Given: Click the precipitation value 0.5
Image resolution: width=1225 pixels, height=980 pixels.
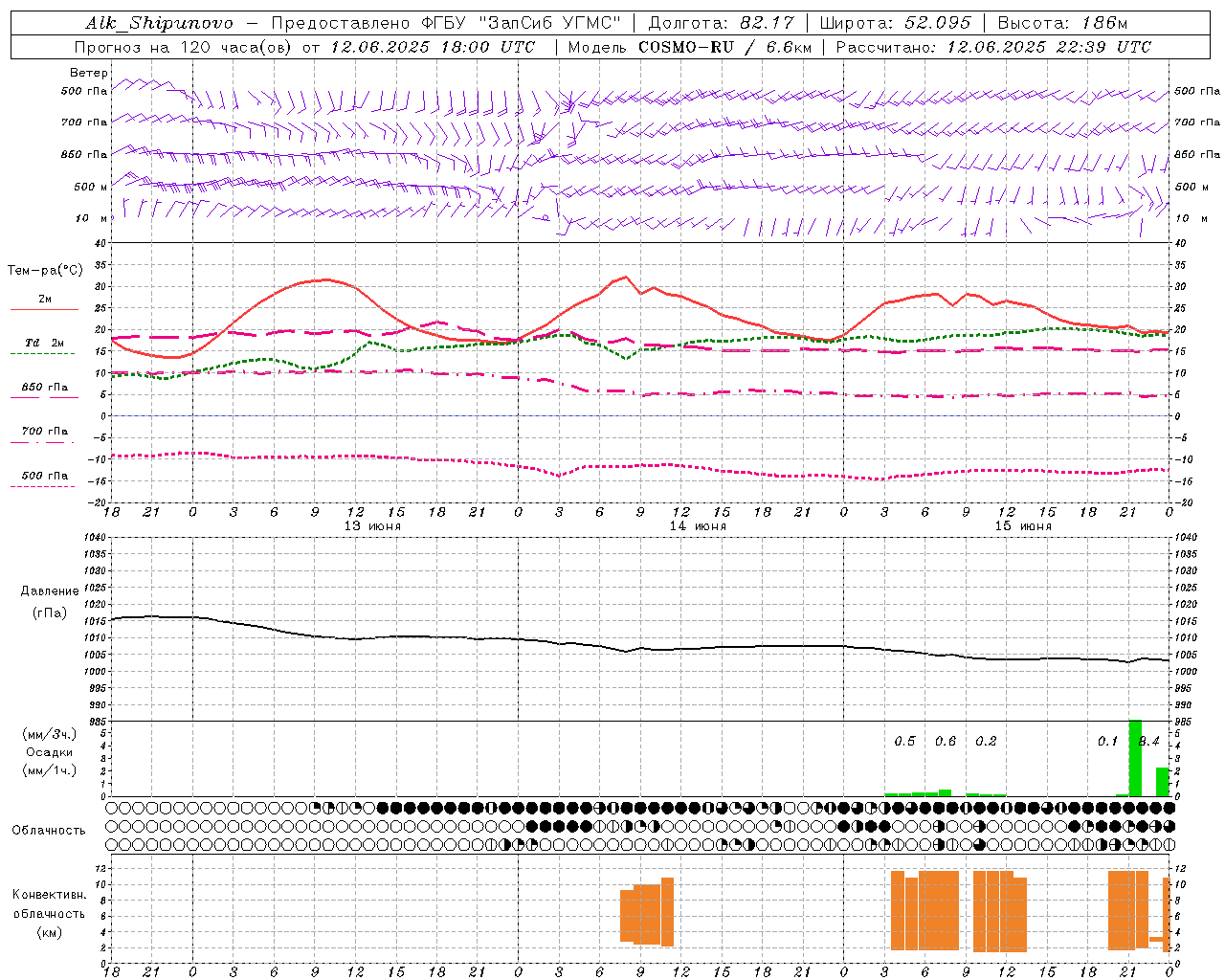Looking at the screenshot, I should tap(904, 742).
